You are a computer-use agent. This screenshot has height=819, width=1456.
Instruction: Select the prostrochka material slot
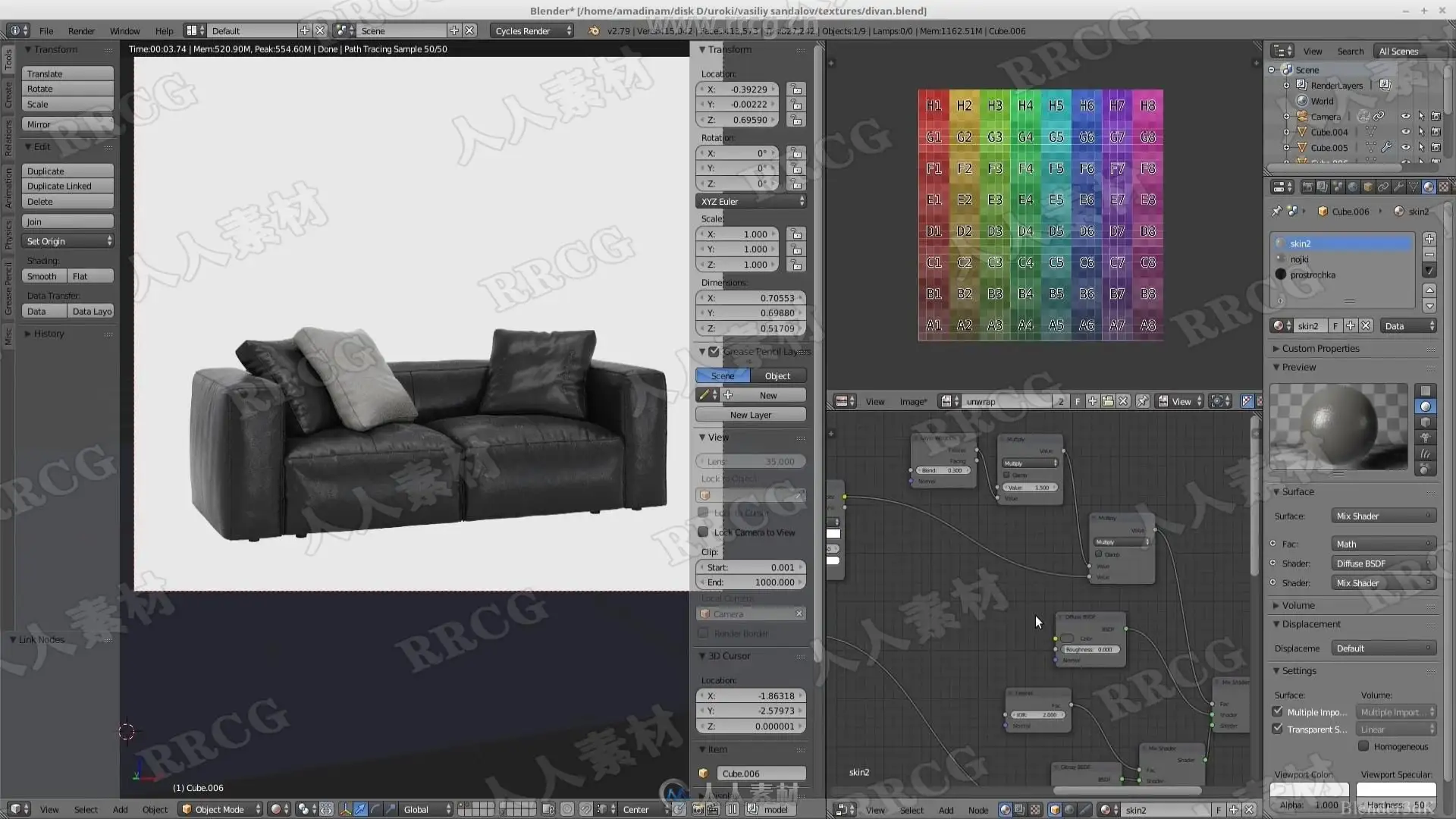(x=1313, y=275)
